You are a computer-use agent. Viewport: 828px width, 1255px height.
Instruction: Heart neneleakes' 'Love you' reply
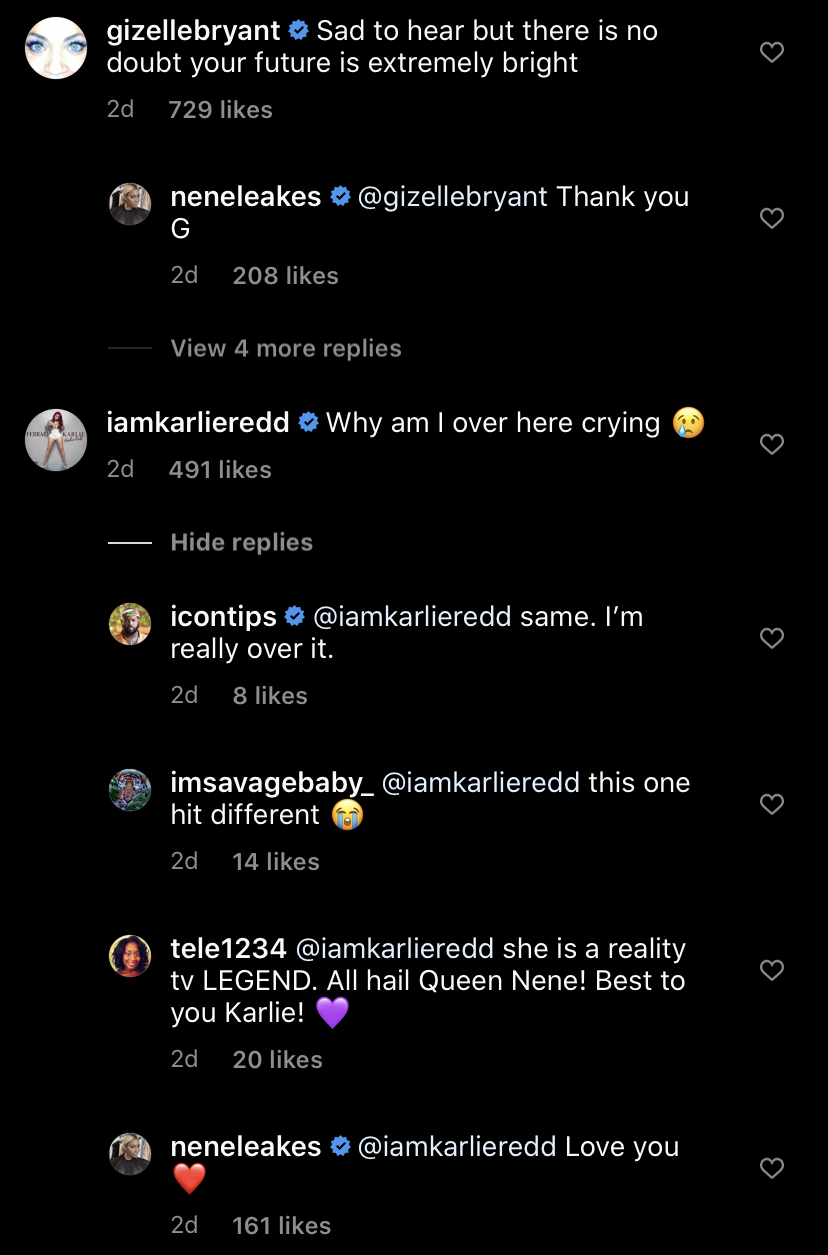[772, 1168]
